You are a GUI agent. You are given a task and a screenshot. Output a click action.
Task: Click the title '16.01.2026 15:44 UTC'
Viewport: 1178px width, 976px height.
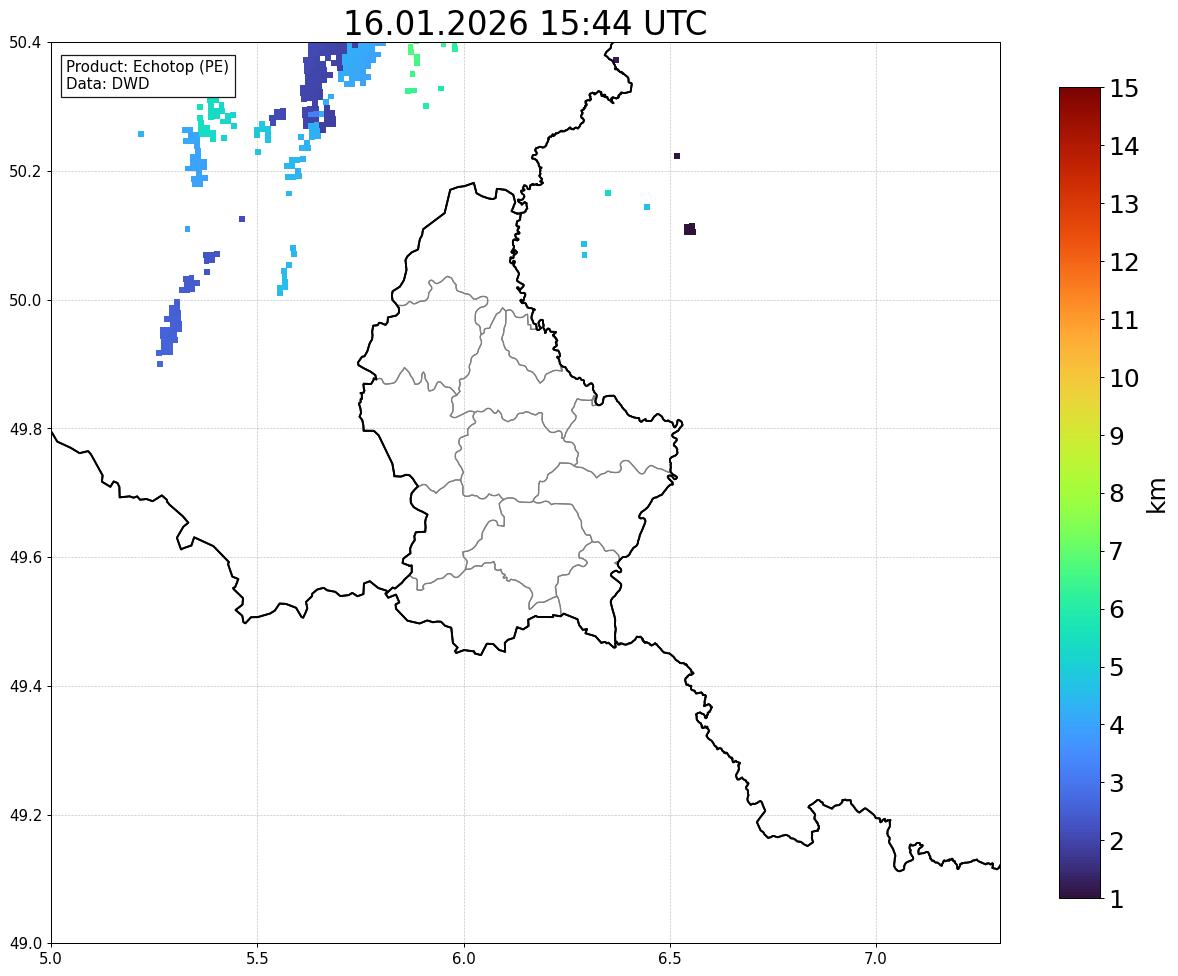pyautogui.click(x=525, y=23)
